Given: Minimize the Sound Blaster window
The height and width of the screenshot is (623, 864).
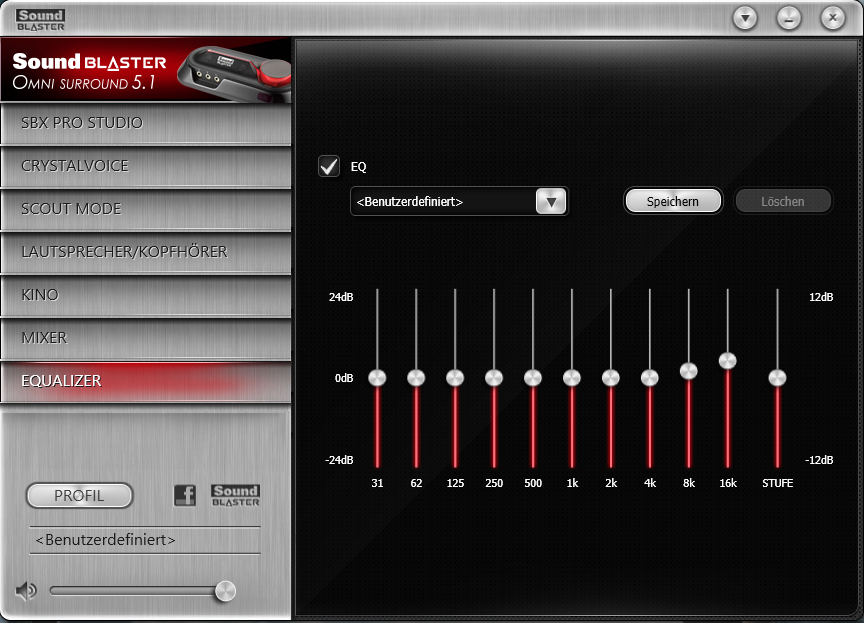Looking at the screenshot, I should pos(789,18).
